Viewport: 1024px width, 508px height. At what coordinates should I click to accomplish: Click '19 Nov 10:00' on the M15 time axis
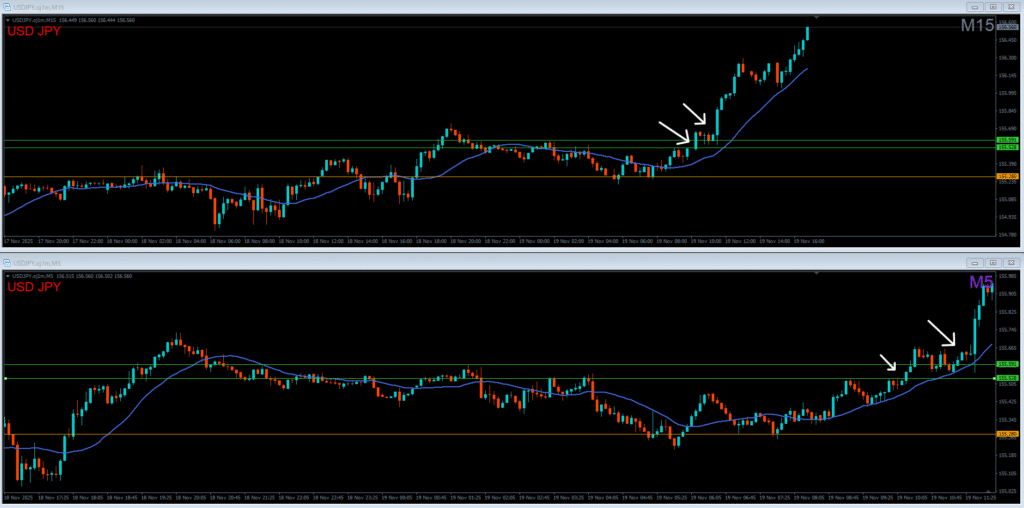(x=707, y=241)
